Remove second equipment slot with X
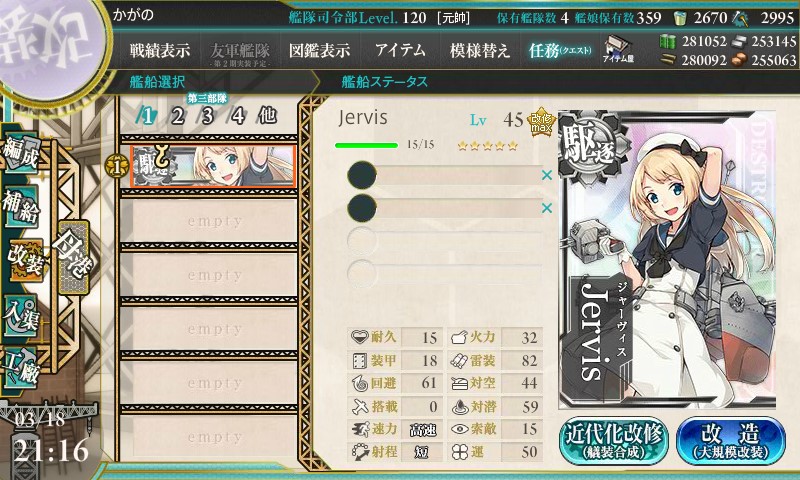 tap(547, 208)
